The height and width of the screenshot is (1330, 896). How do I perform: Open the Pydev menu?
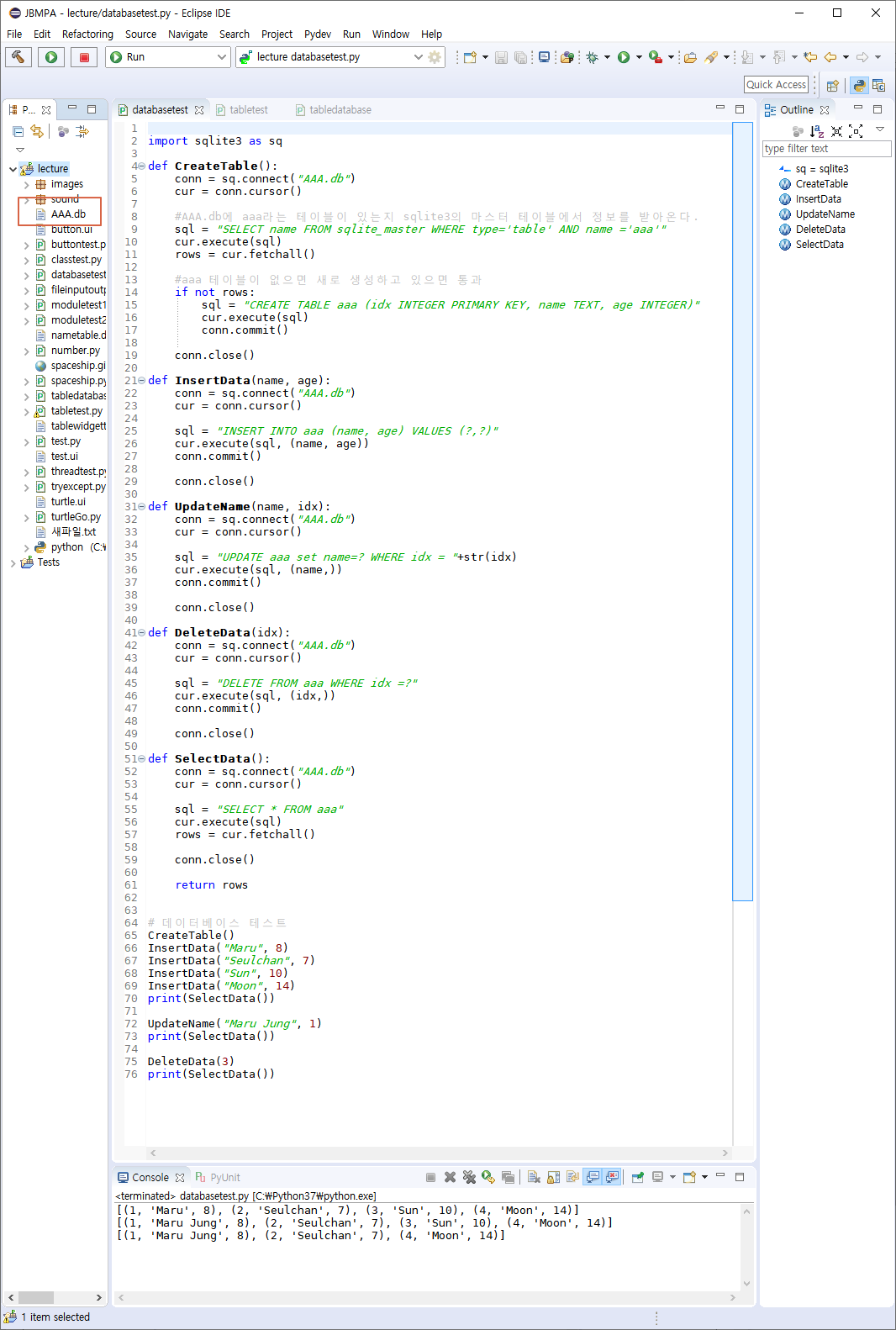(318, 34)
